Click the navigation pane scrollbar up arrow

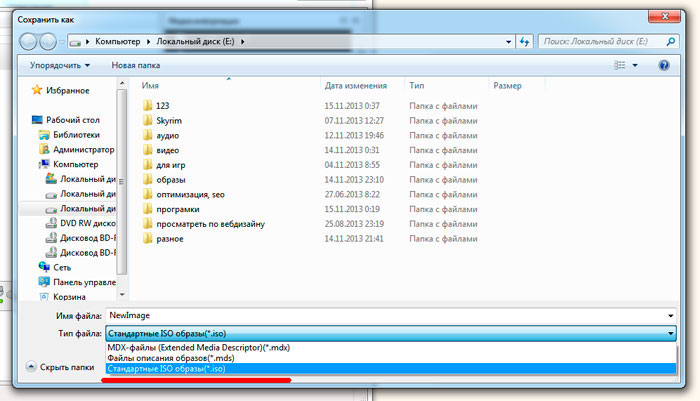click(122, 84)
